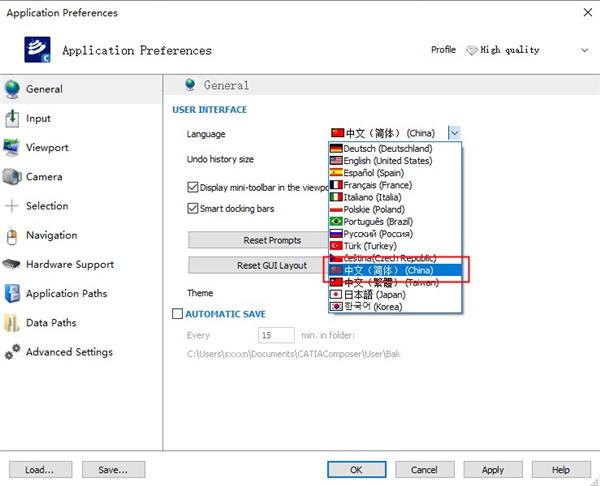Click the Apply button

492,470
